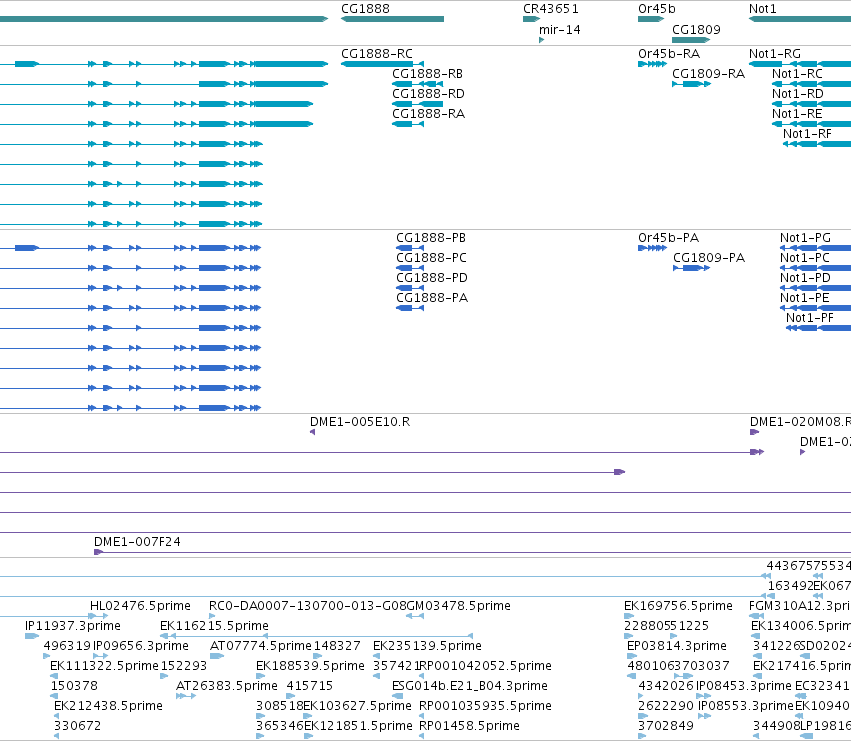The height and width of the screenshot is (741, 851).
Task: Select feature 3702849
Action: pyautogui.click(x=642, y=736)
